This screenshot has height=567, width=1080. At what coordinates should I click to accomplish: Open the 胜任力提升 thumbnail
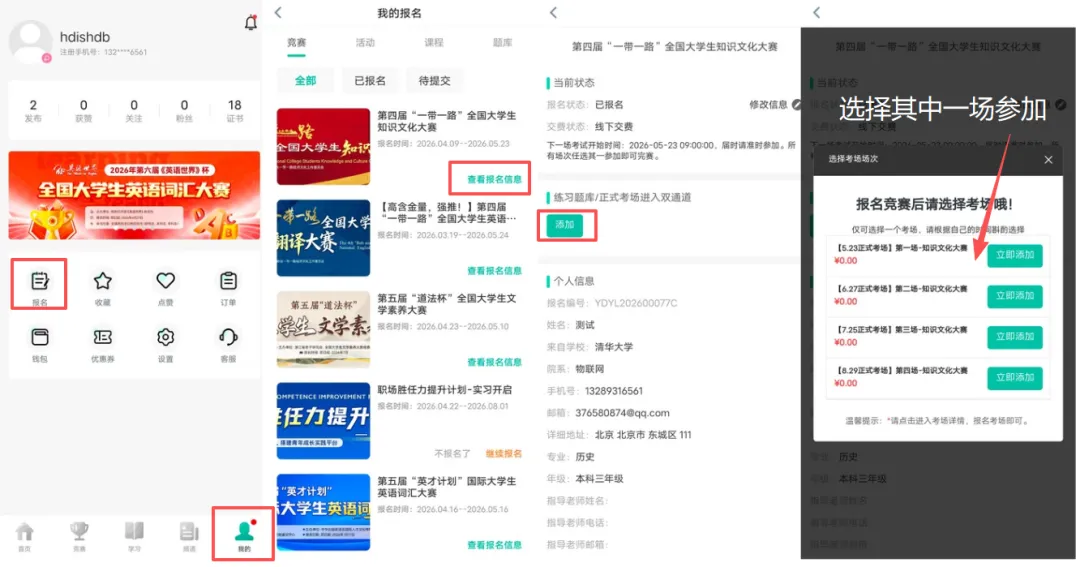323,421
